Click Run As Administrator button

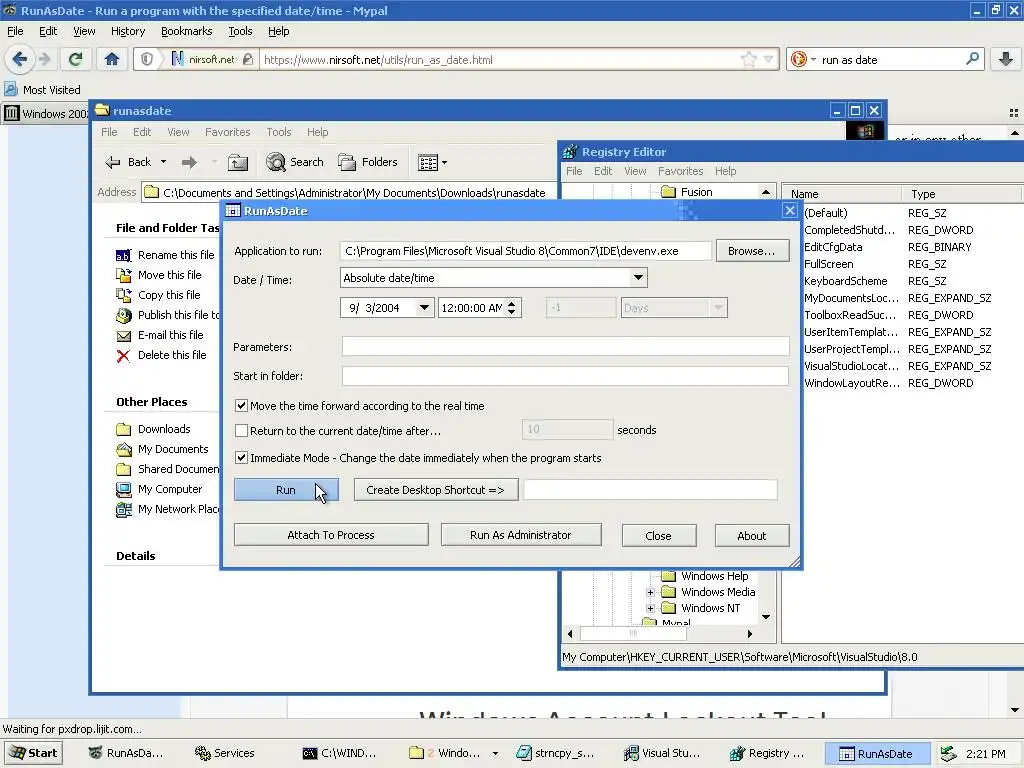coord(521,535)
